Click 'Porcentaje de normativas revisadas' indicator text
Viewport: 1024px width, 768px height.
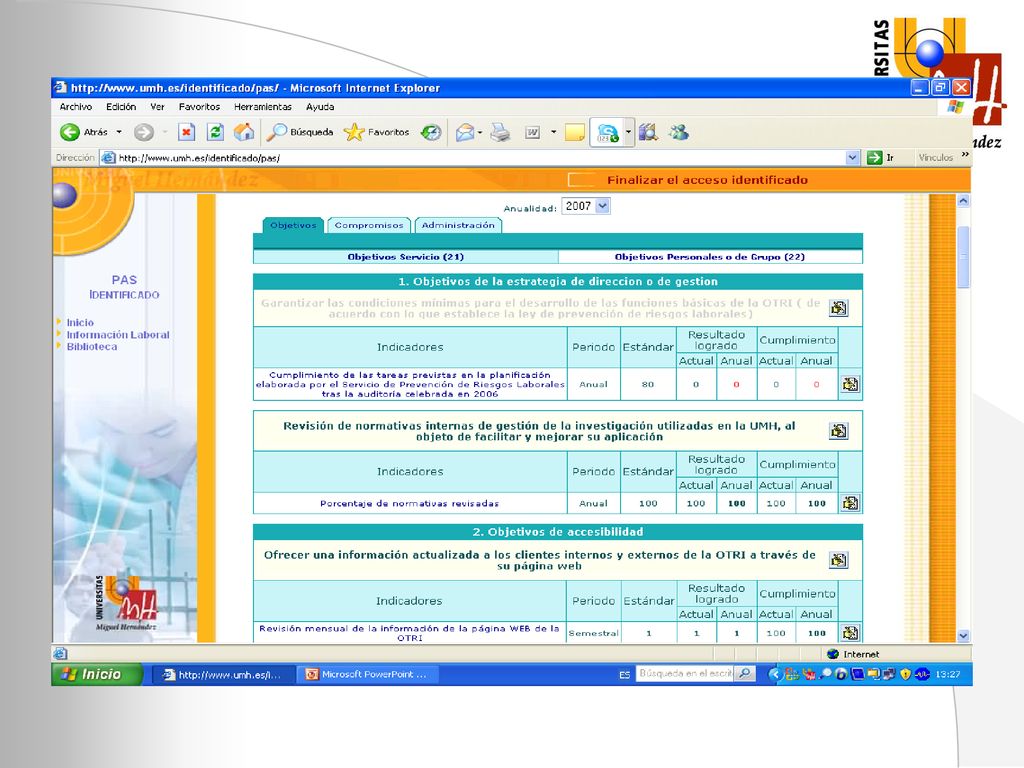(x=409, y=504)
